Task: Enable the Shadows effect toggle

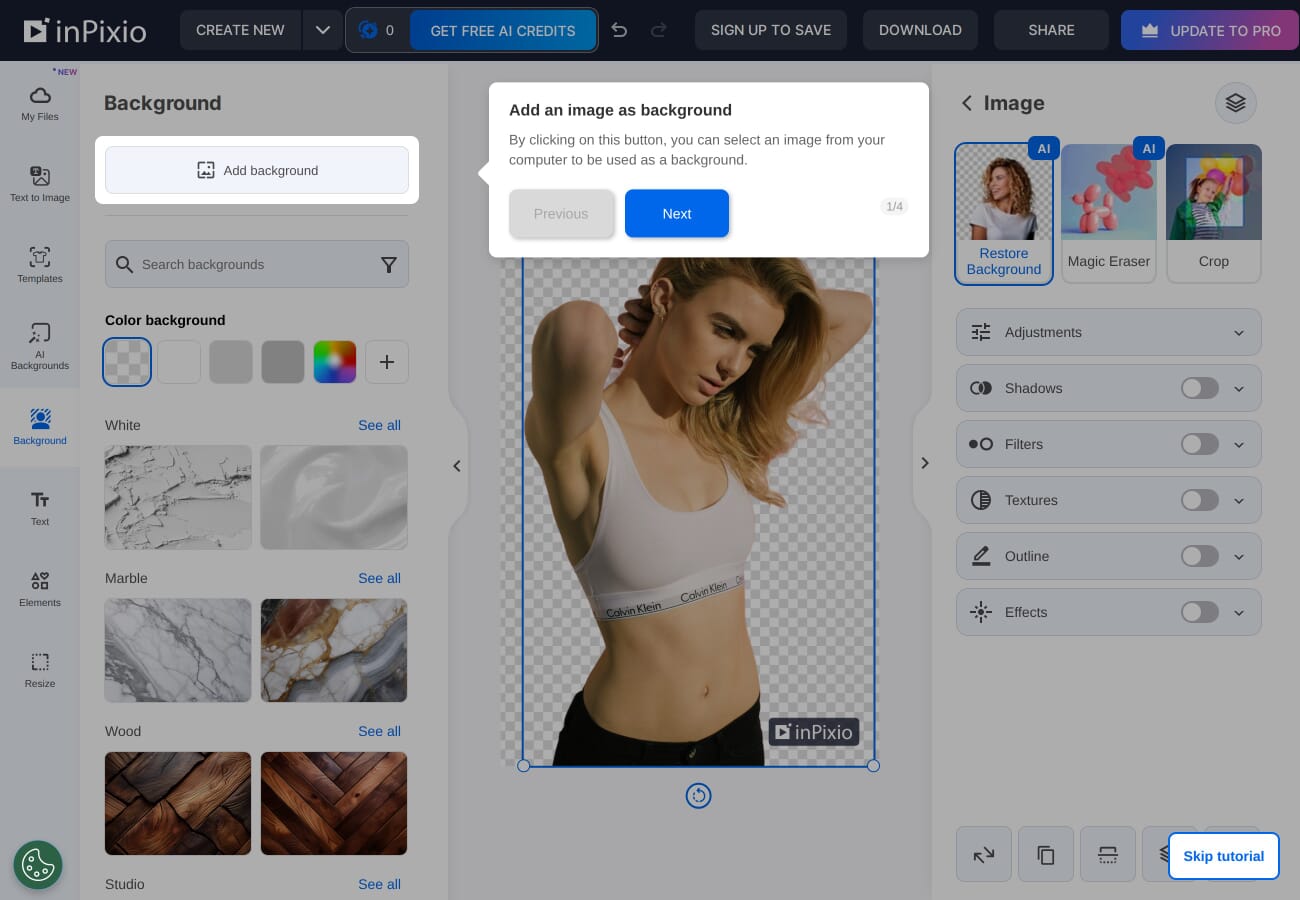Action: tap(1200, 388)
